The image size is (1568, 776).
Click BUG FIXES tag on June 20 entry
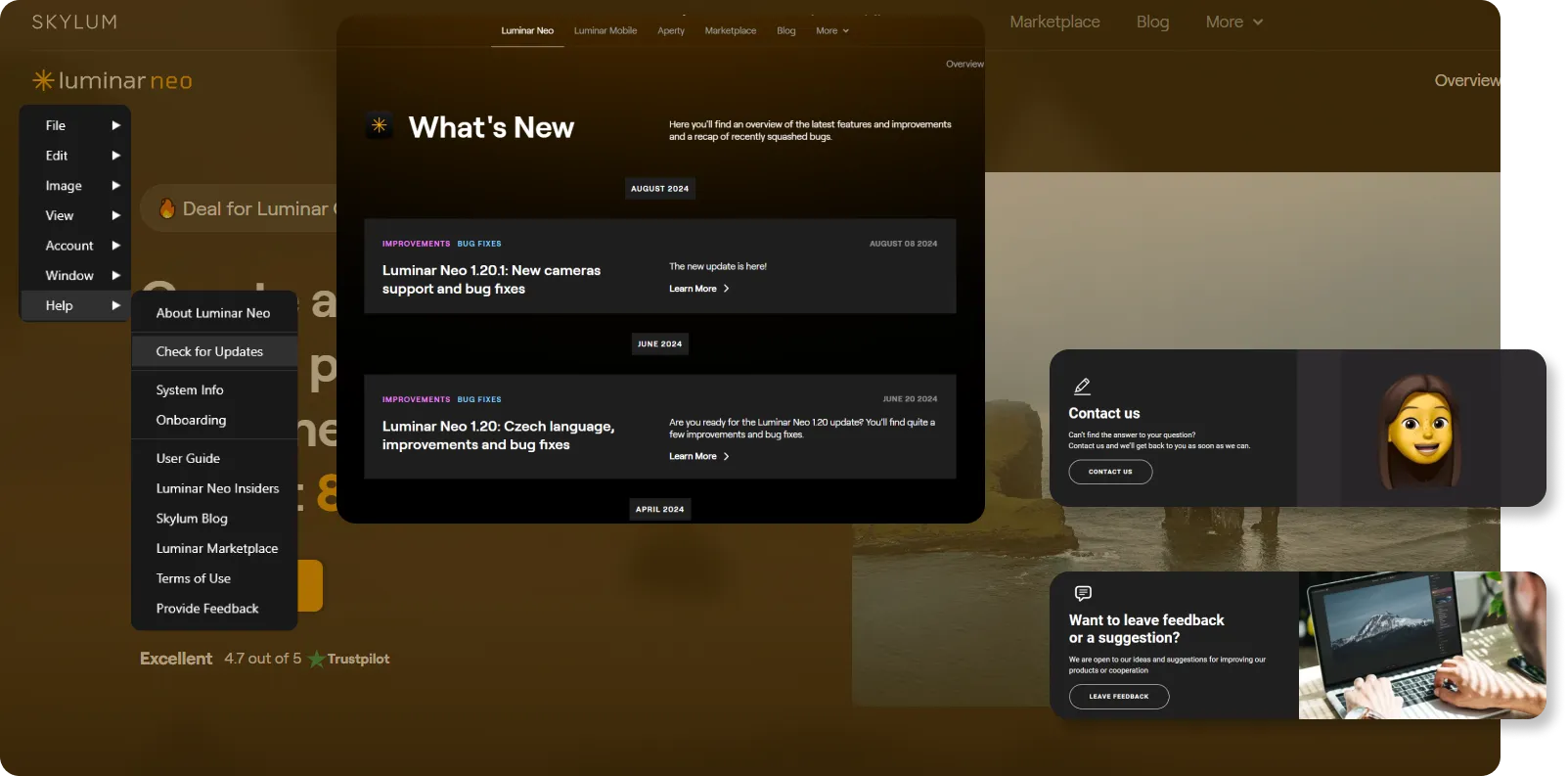click(479, 399)
